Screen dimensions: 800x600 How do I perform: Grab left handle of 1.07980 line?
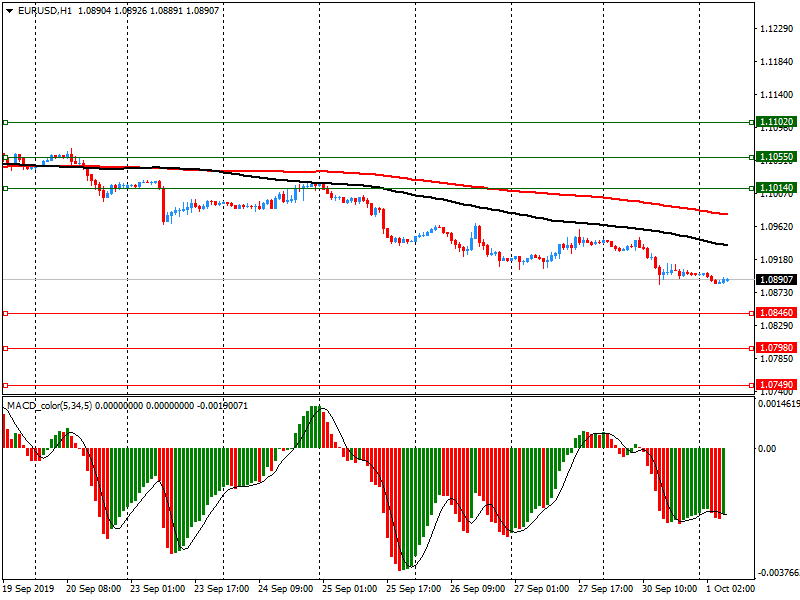coord(6,348)
